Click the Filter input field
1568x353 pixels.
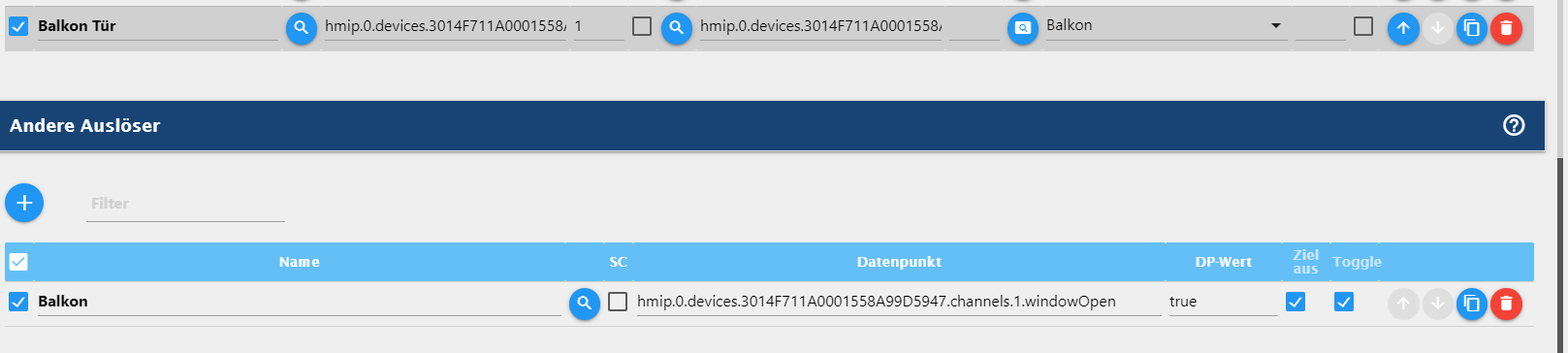185,204
